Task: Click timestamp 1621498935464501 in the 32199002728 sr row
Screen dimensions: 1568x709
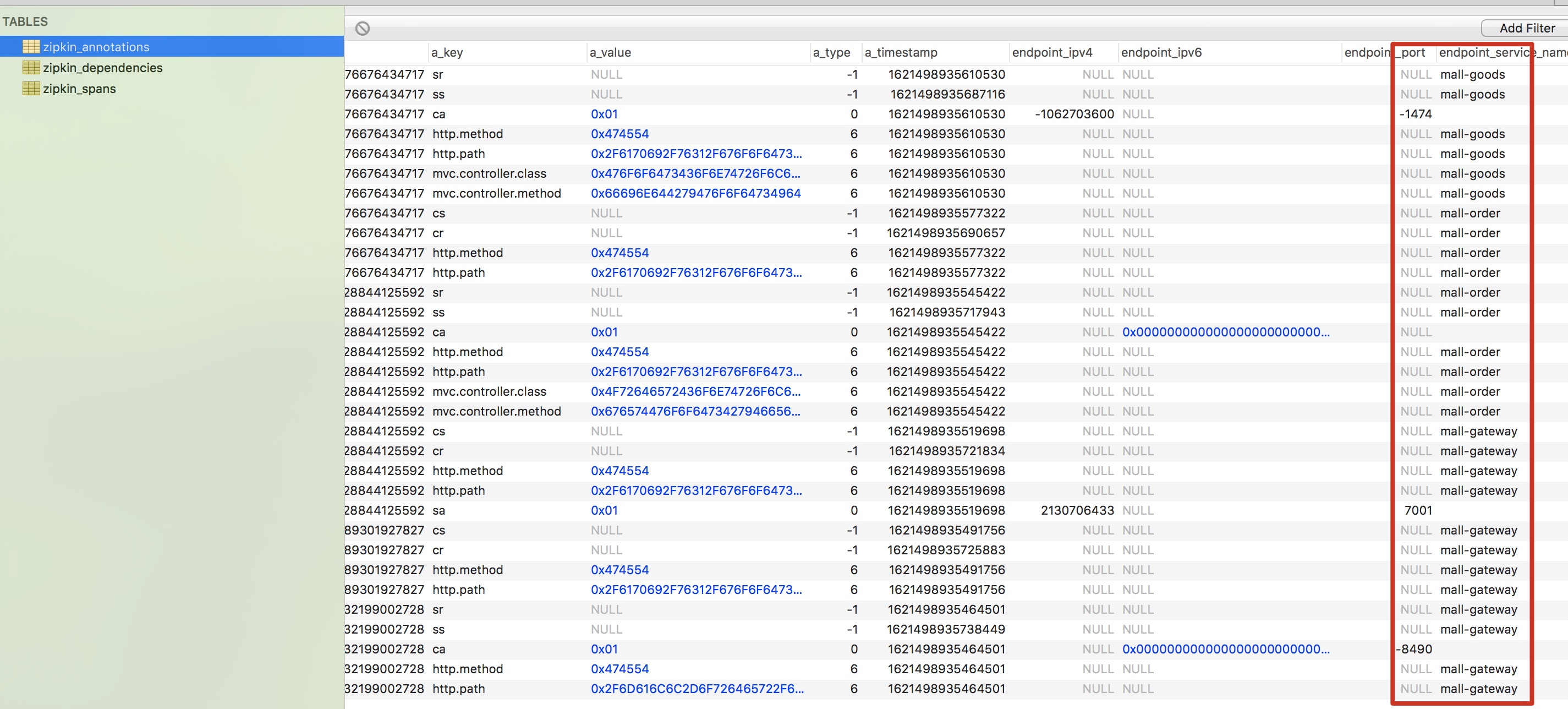Action: tap(946, 610)
